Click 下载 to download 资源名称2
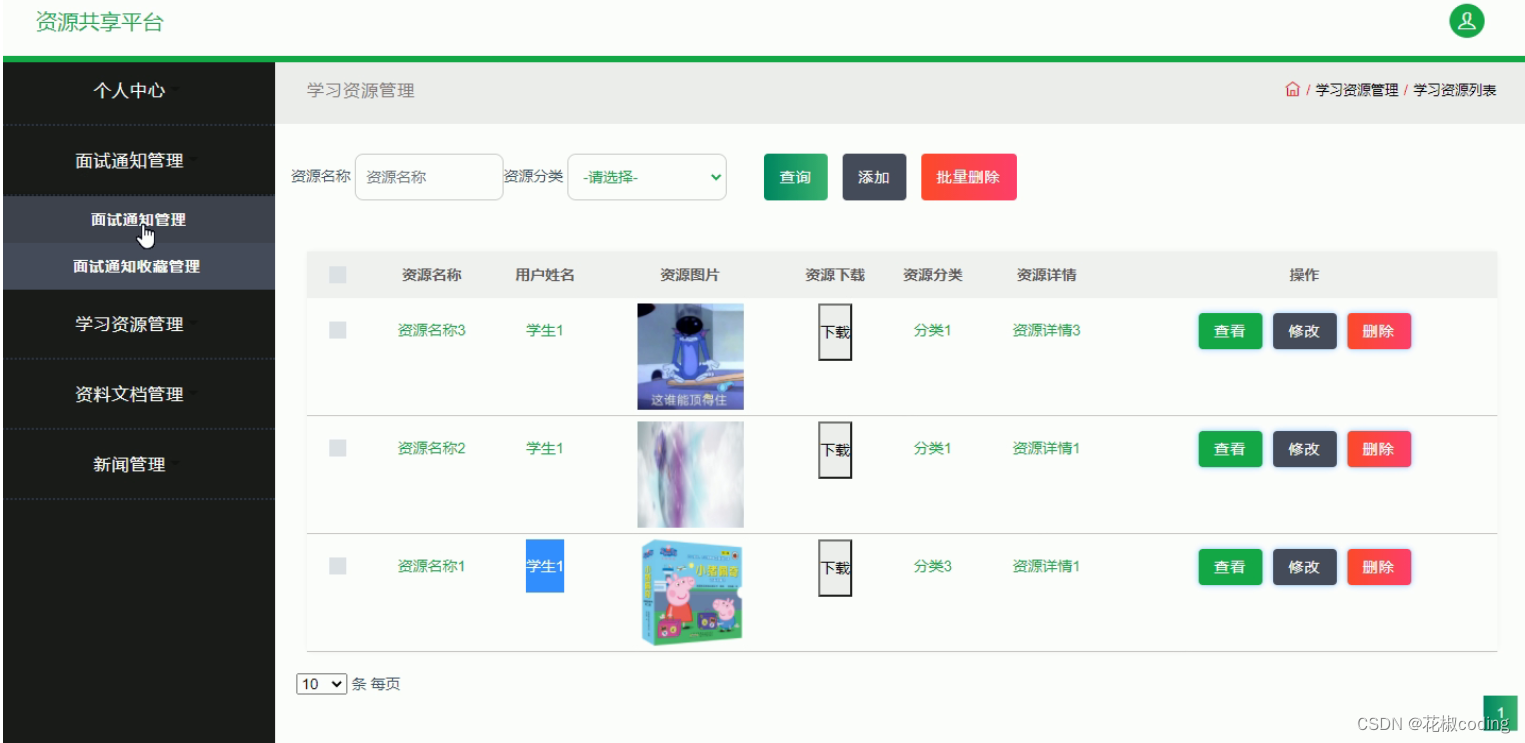The image size is (1525, 743). click(x=834, y=448)
